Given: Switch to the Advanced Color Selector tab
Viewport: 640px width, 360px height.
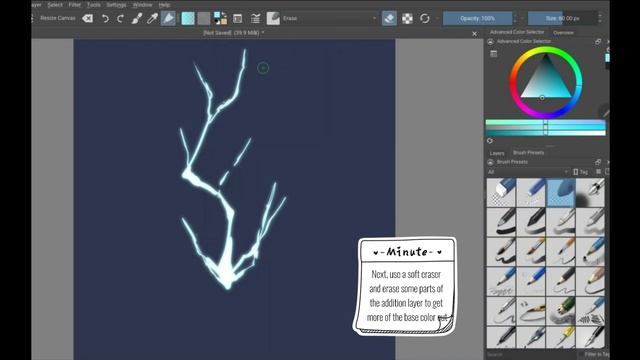Looking at the screenshot, I should [517, 32].
